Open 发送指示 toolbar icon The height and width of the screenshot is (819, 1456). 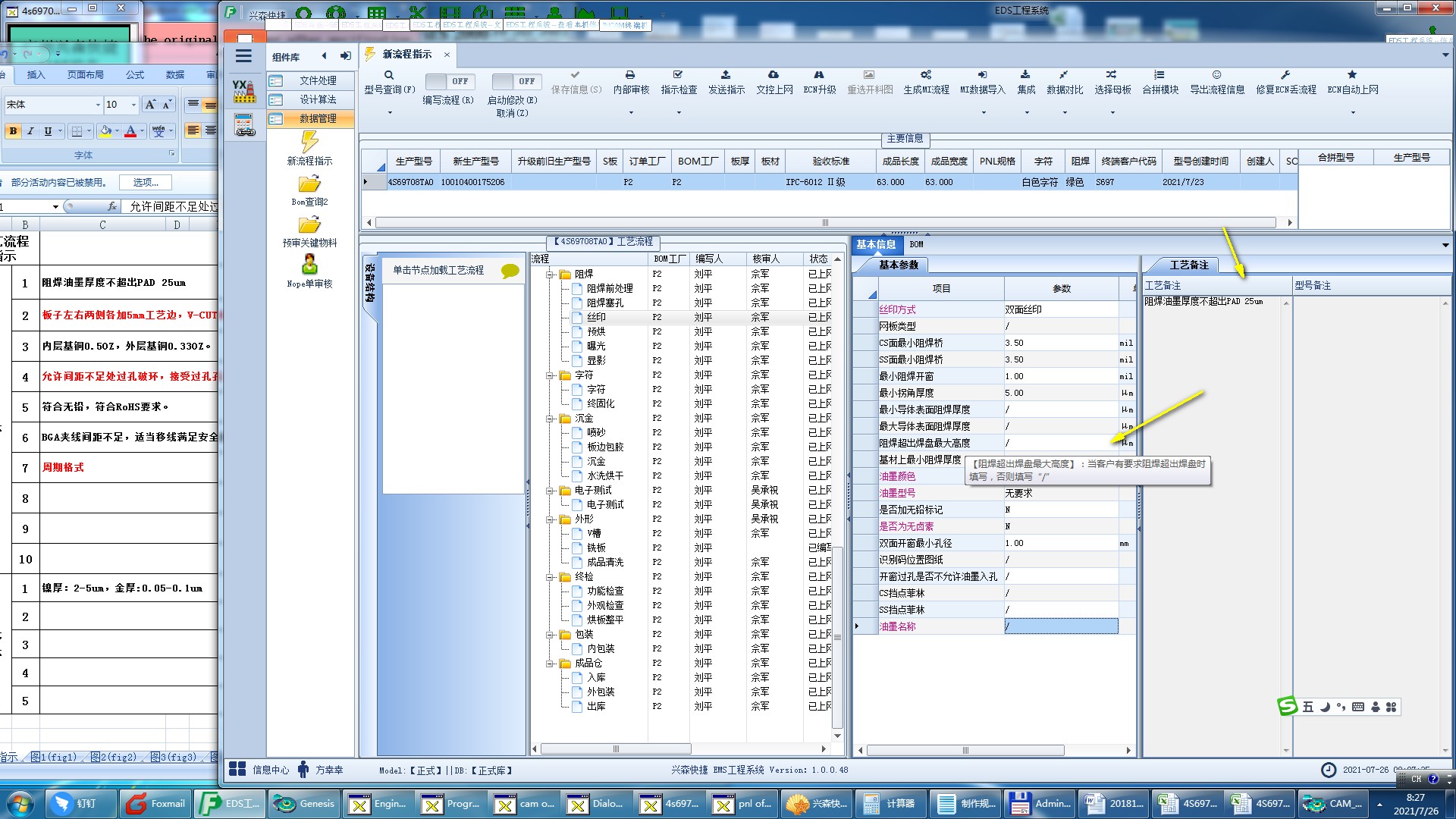726,75
